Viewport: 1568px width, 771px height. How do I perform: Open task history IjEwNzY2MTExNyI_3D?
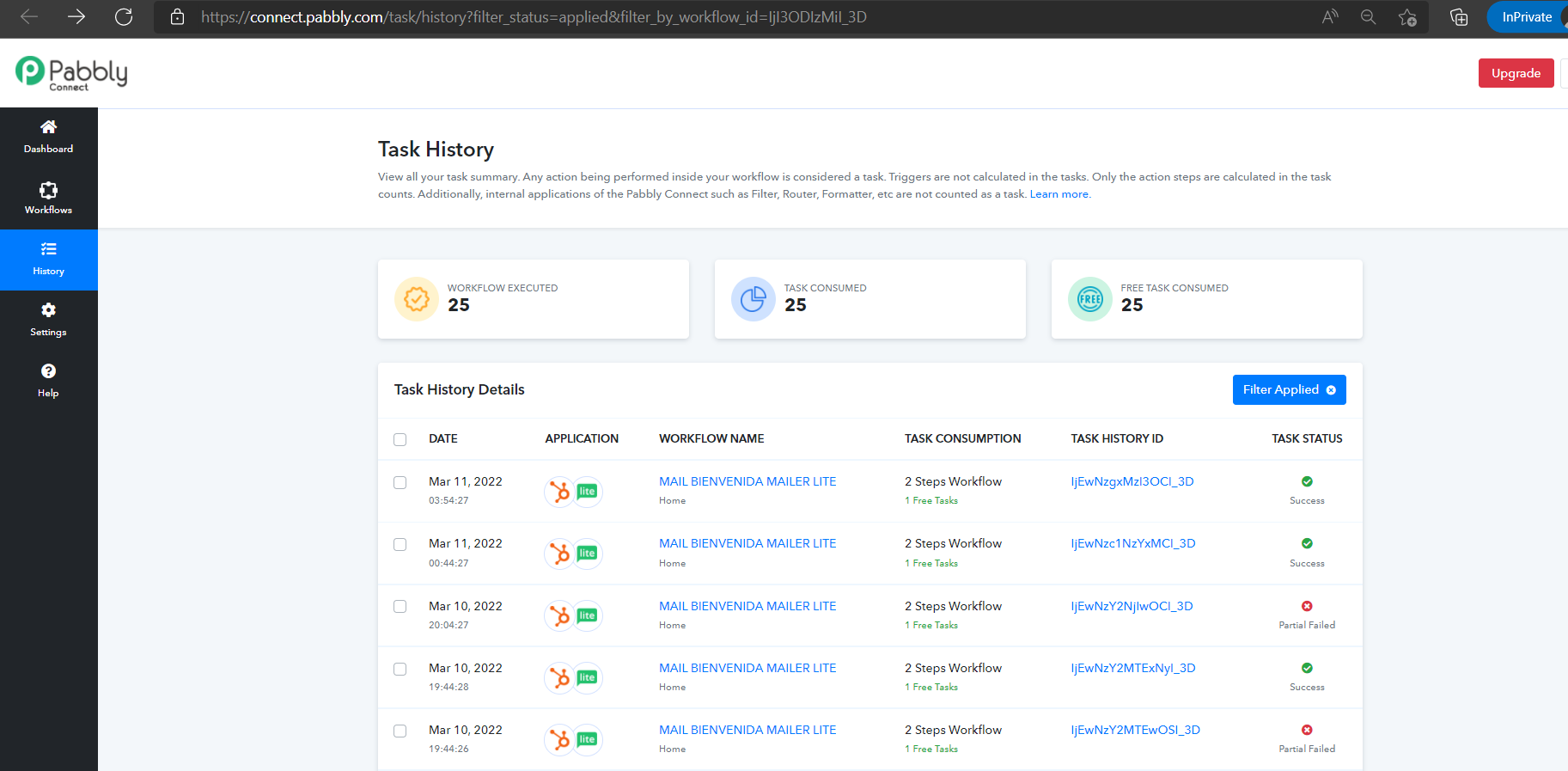tap(1133, 668)
